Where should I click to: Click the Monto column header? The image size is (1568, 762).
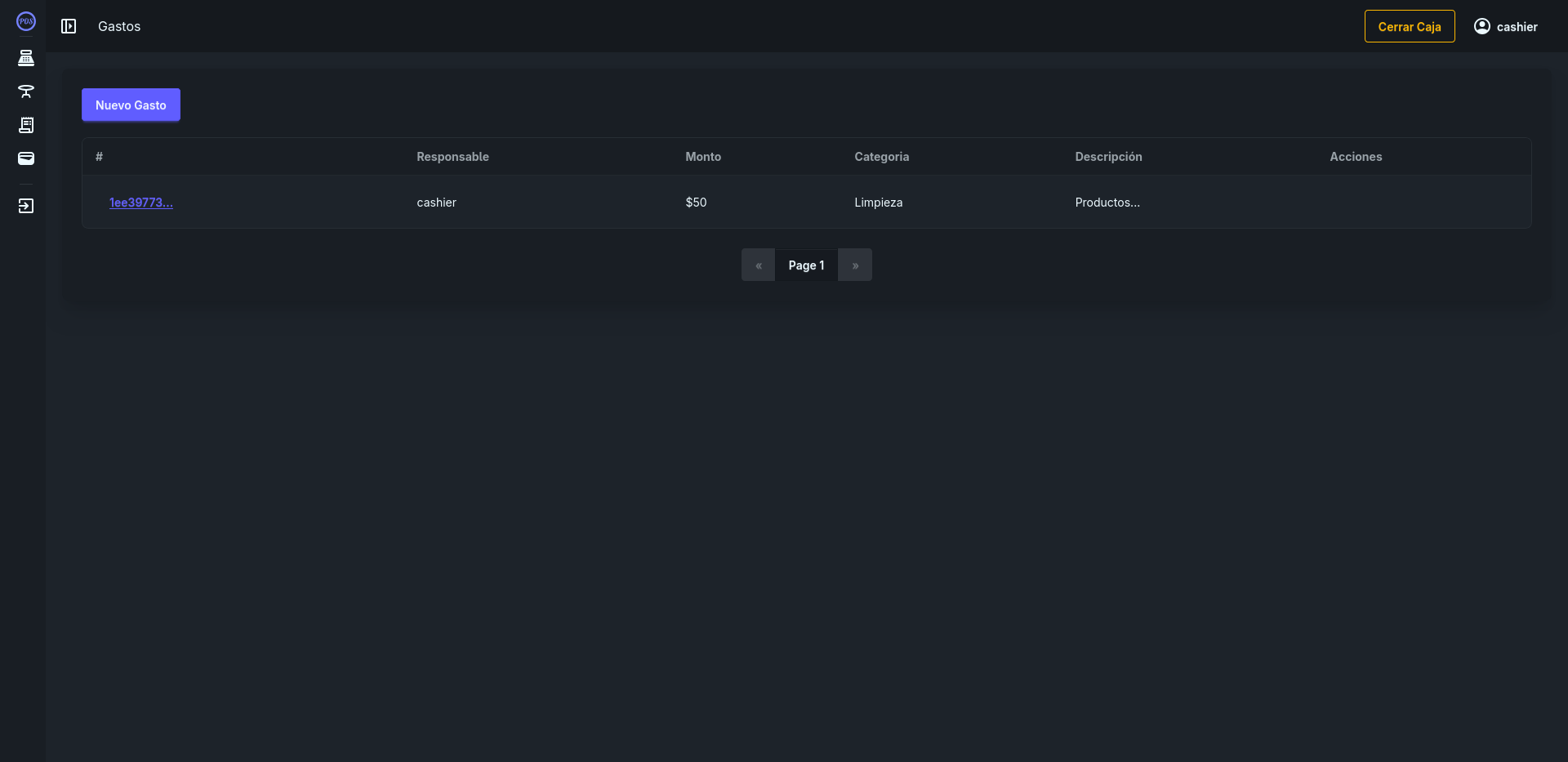(x=703, y=157)
